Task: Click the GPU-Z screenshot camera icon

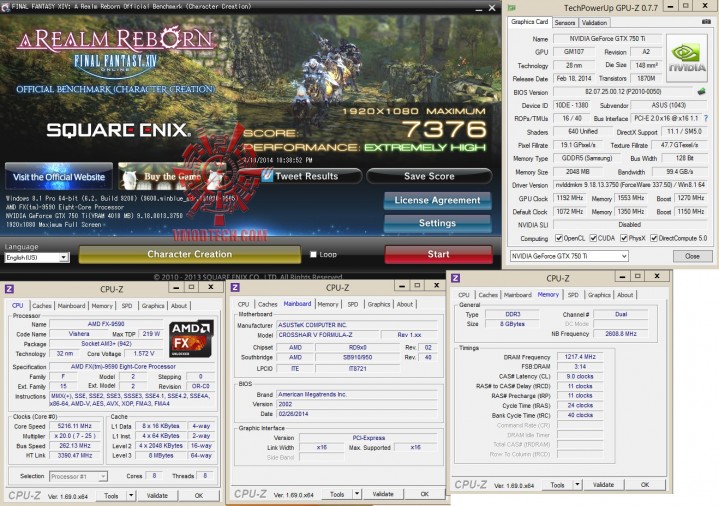Action: [706, 22]
